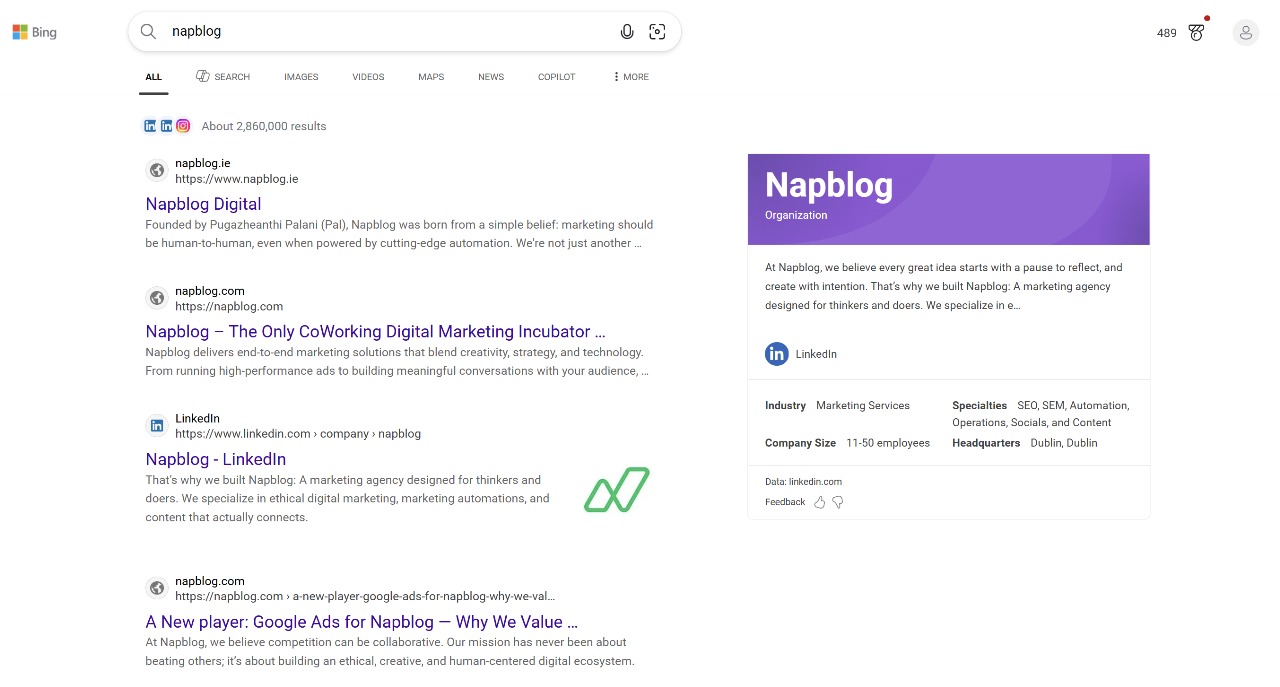Give negative feedback with the thumbs down
1280x687 pixels.
(837, 502)
